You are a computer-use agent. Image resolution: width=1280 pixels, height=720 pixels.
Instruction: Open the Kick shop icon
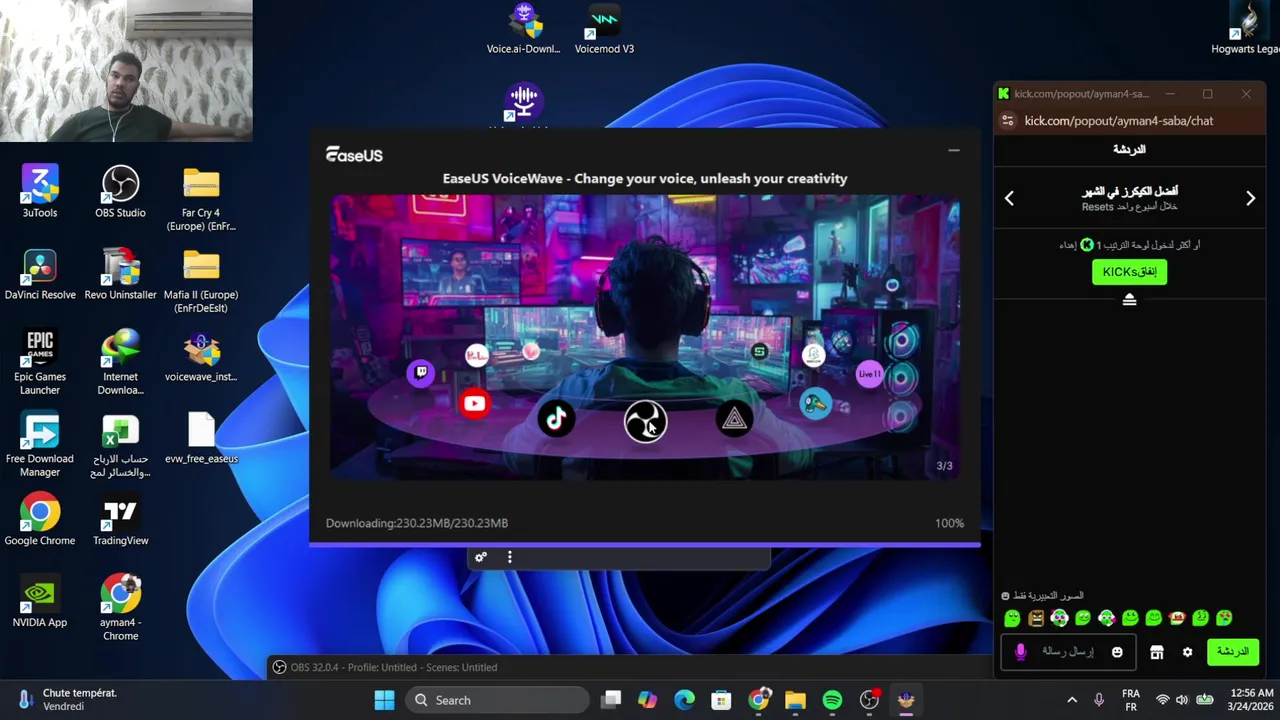pyautogui.click(x=1156, y=652)
